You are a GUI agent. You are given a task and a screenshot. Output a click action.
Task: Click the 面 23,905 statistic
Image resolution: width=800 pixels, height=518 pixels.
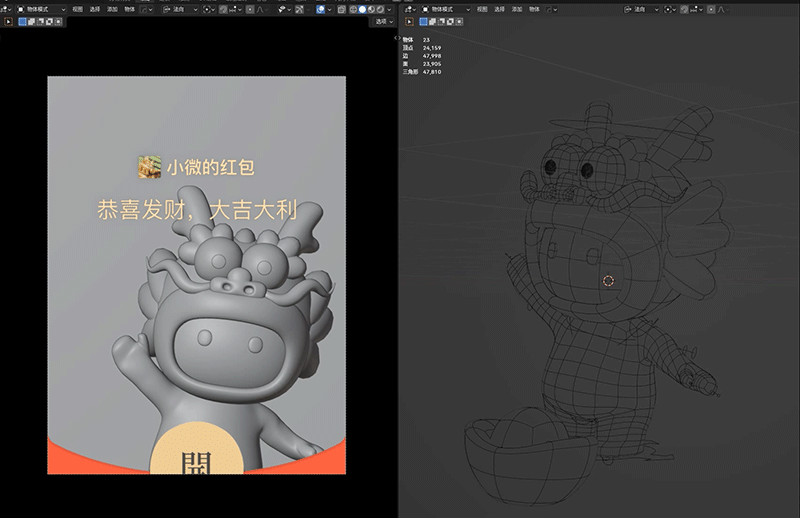click(x=422, y=64)
